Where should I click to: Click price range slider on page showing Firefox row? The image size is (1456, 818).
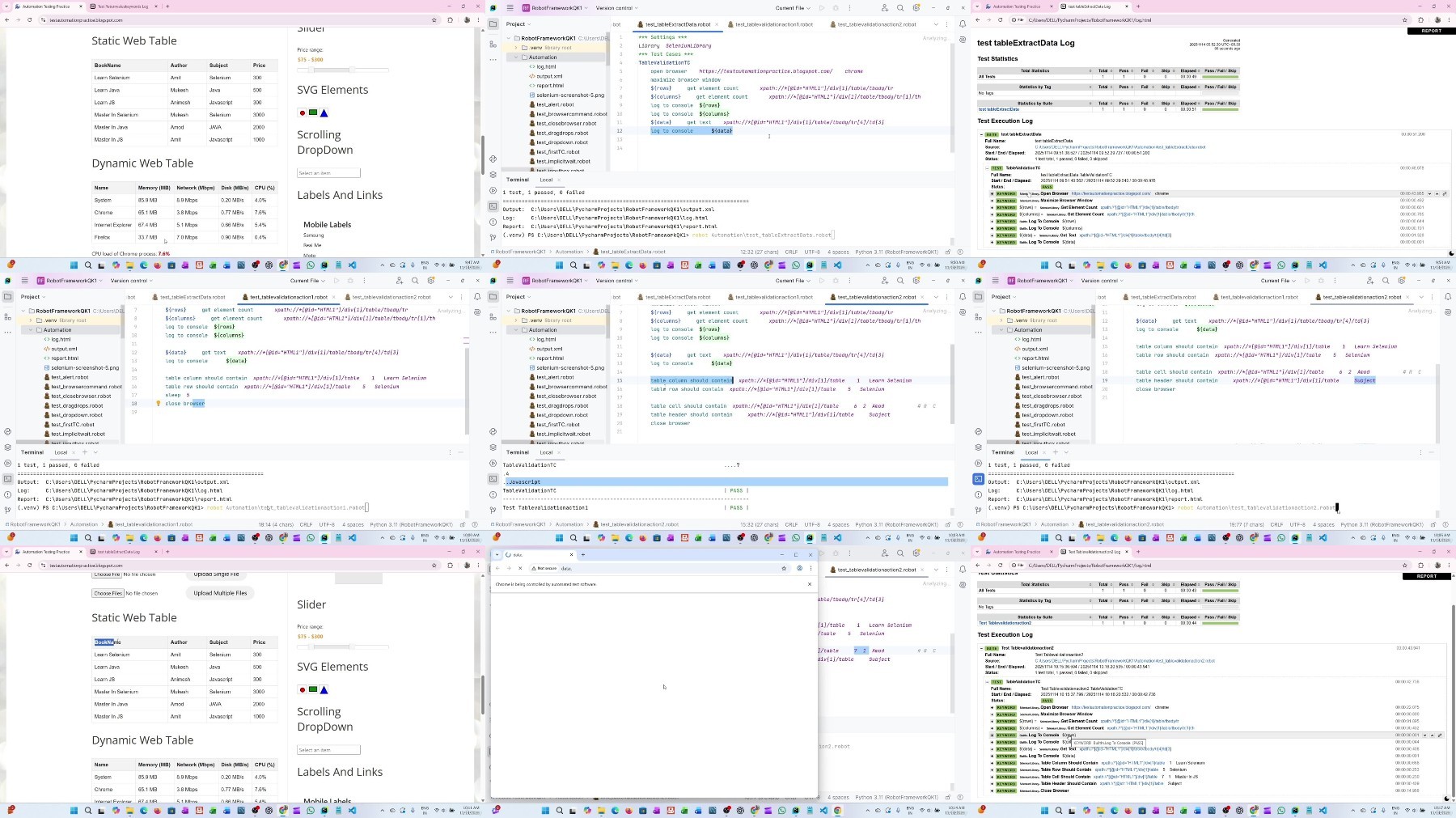tap(343, 70)
